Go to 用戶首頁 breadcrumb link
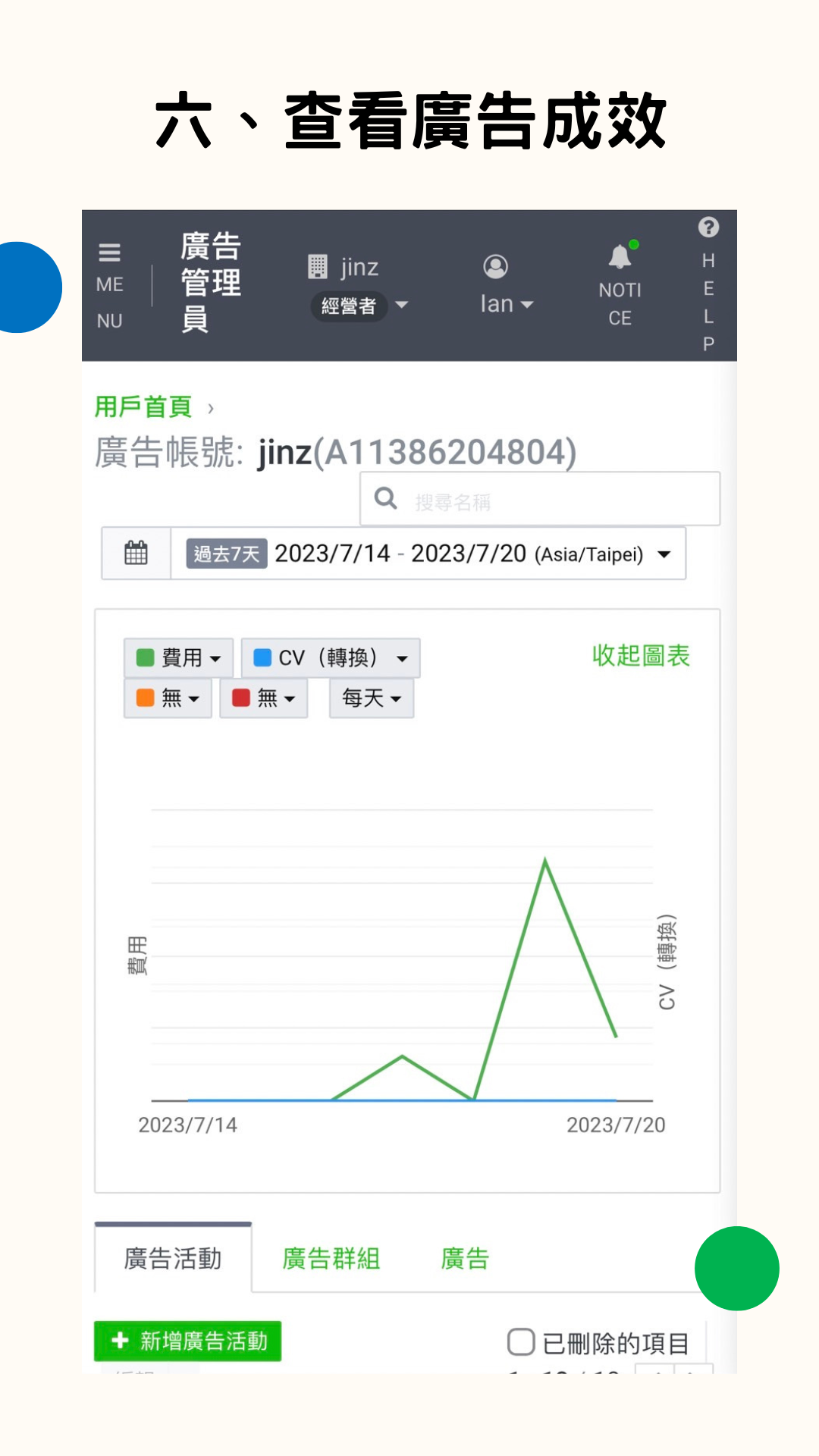The height and width of the screenshot is (1456, 819). 143,406
